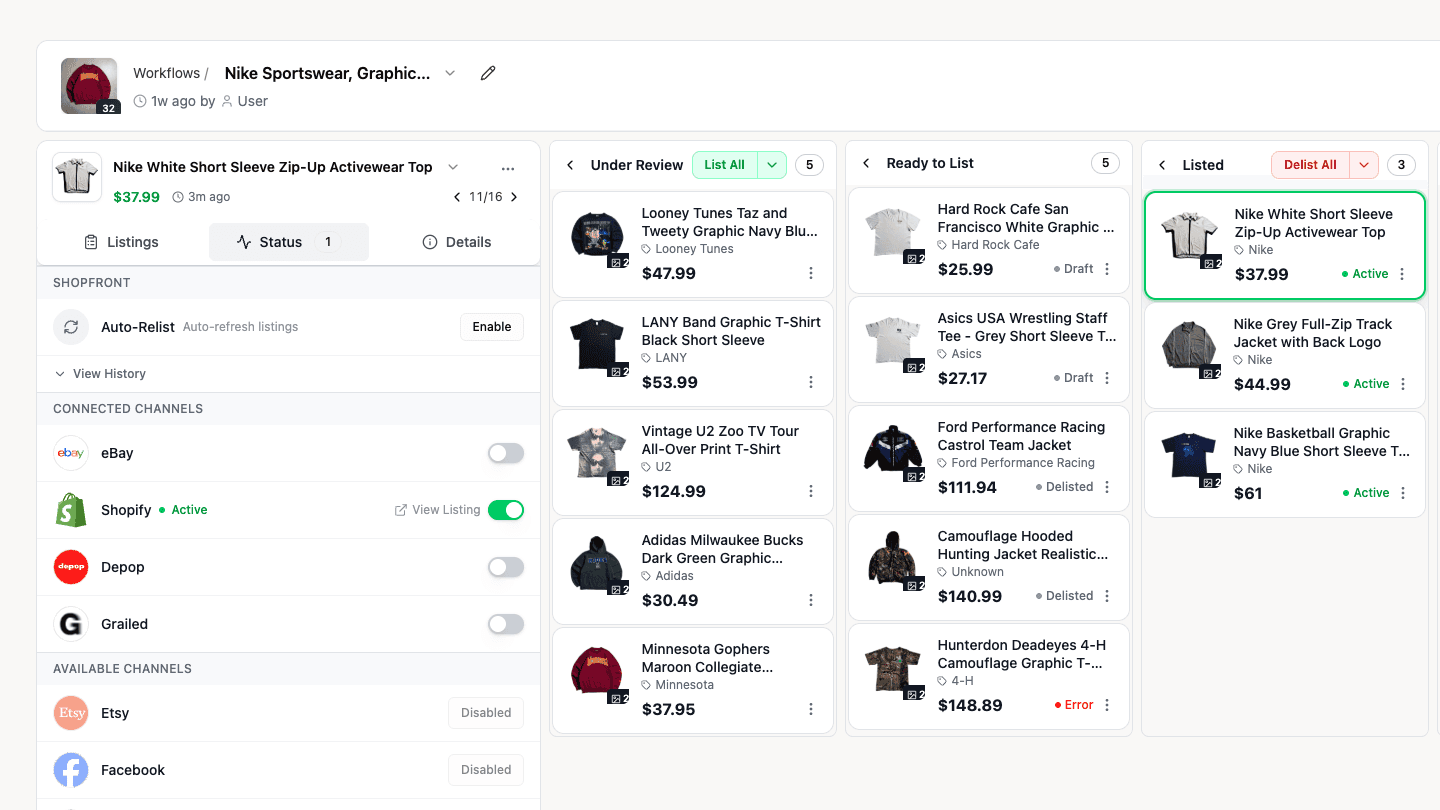Screen dimensions: 1440x810
Task: Open options menu for Looney Tunes Taz card
Action: [x=811, y=274]
